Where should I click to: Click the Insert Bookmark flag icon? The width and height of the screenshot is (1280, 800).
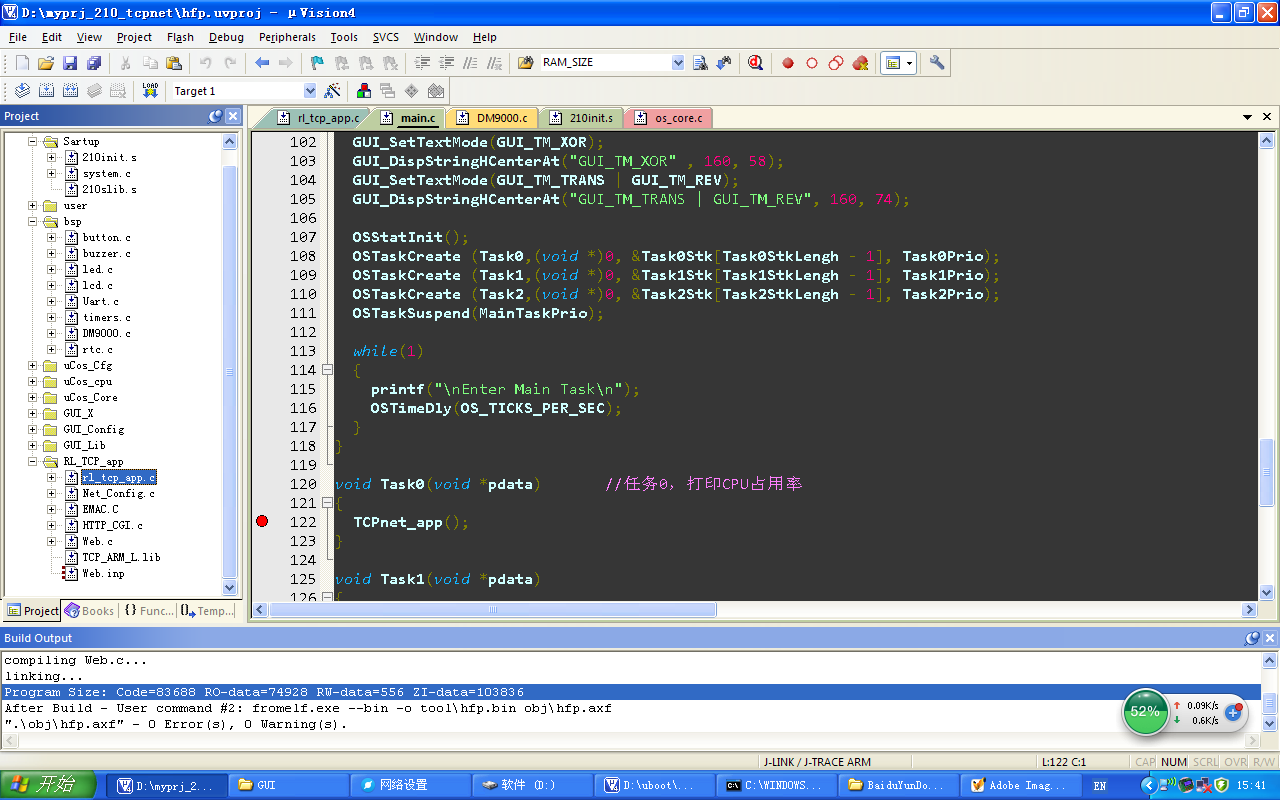(317, 63)
